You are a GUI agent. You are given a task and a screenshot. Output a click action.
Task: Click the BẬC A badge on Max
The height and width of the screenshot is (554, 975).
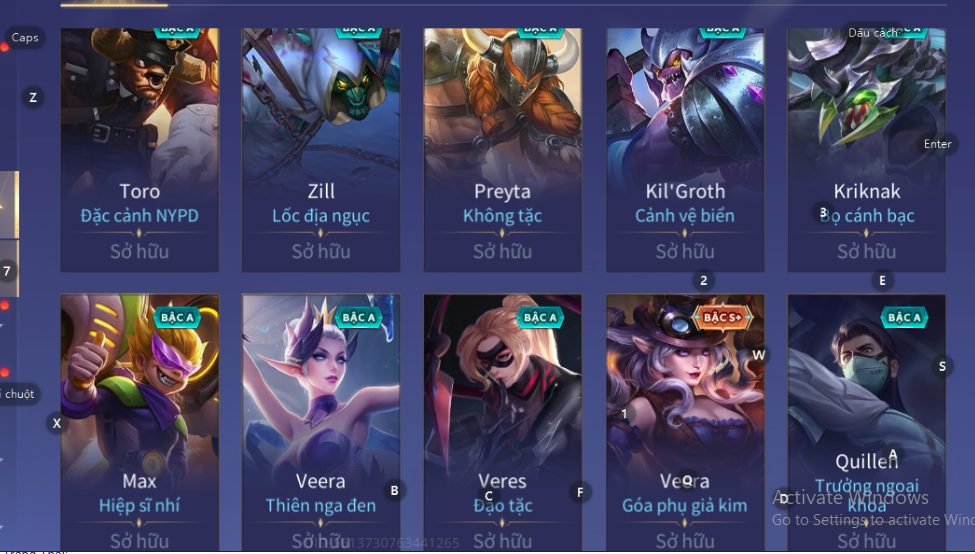click(x=177, y=318)
